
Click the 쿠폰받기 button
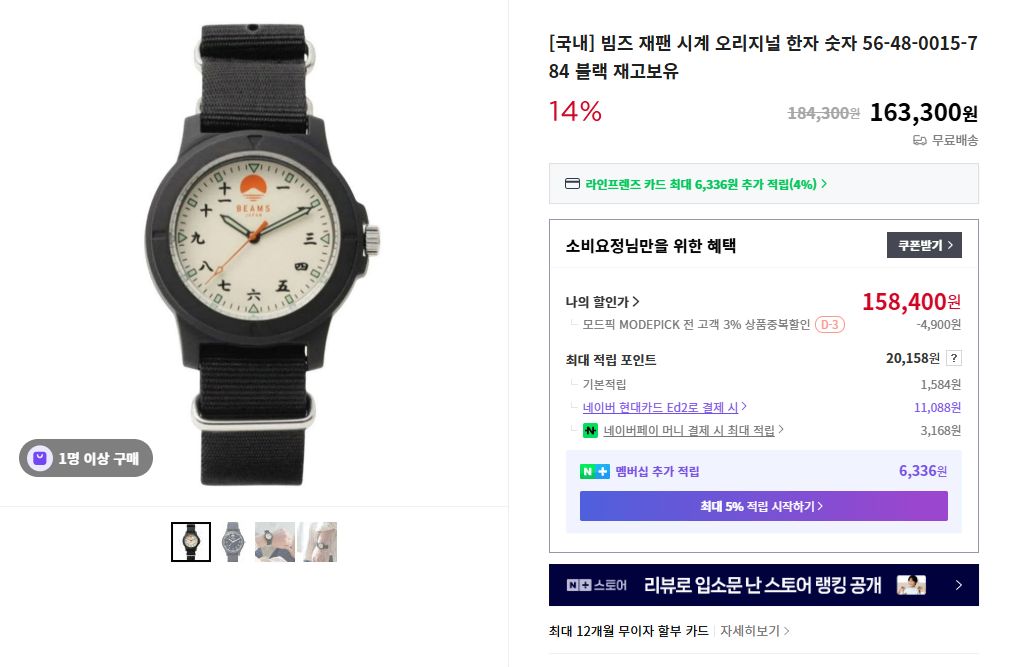(924, 245)
